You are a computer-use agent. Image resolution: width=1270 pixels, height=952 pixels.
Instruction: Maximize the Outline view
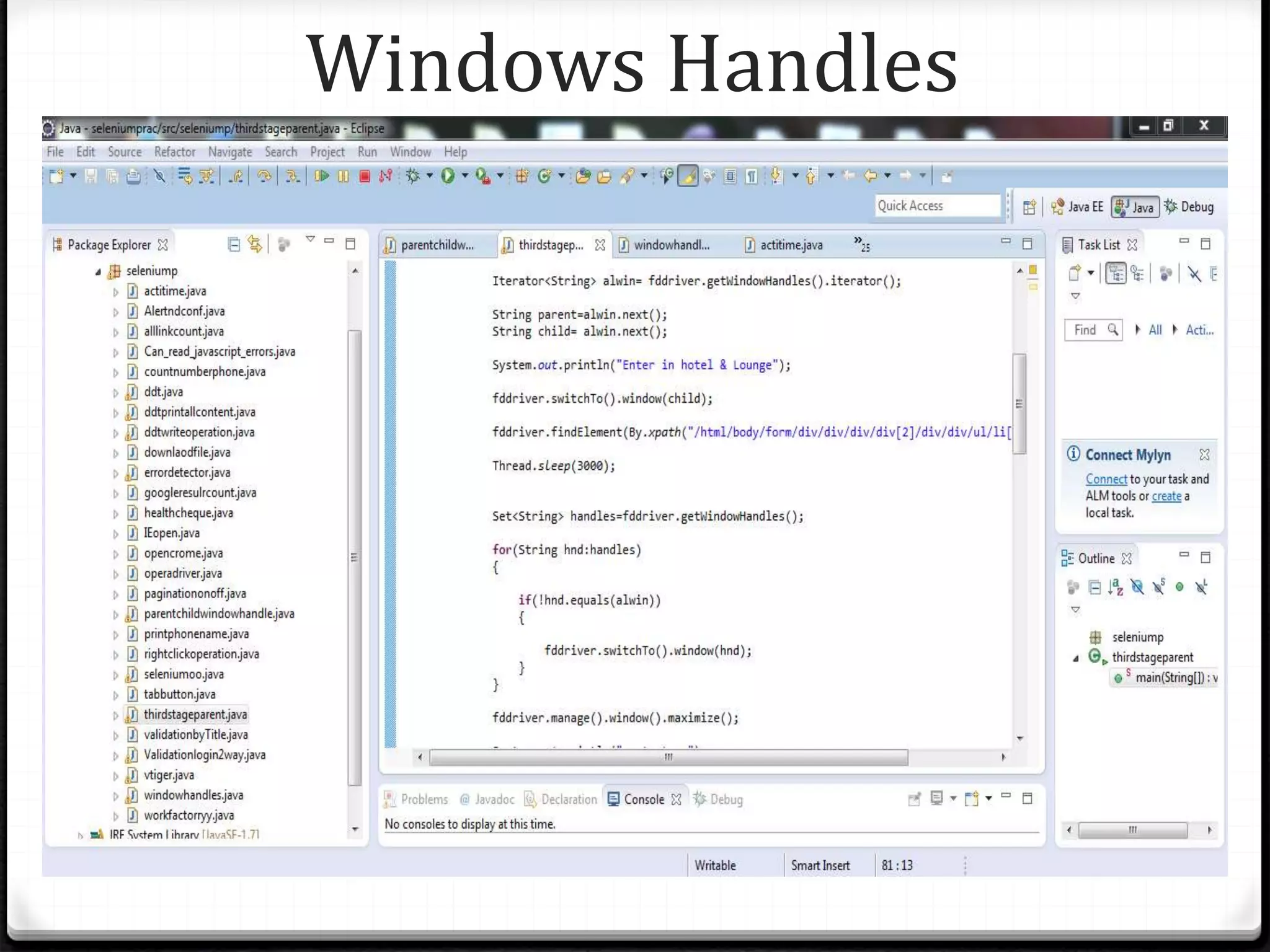pyautogui.click(x=1206, y=558)
